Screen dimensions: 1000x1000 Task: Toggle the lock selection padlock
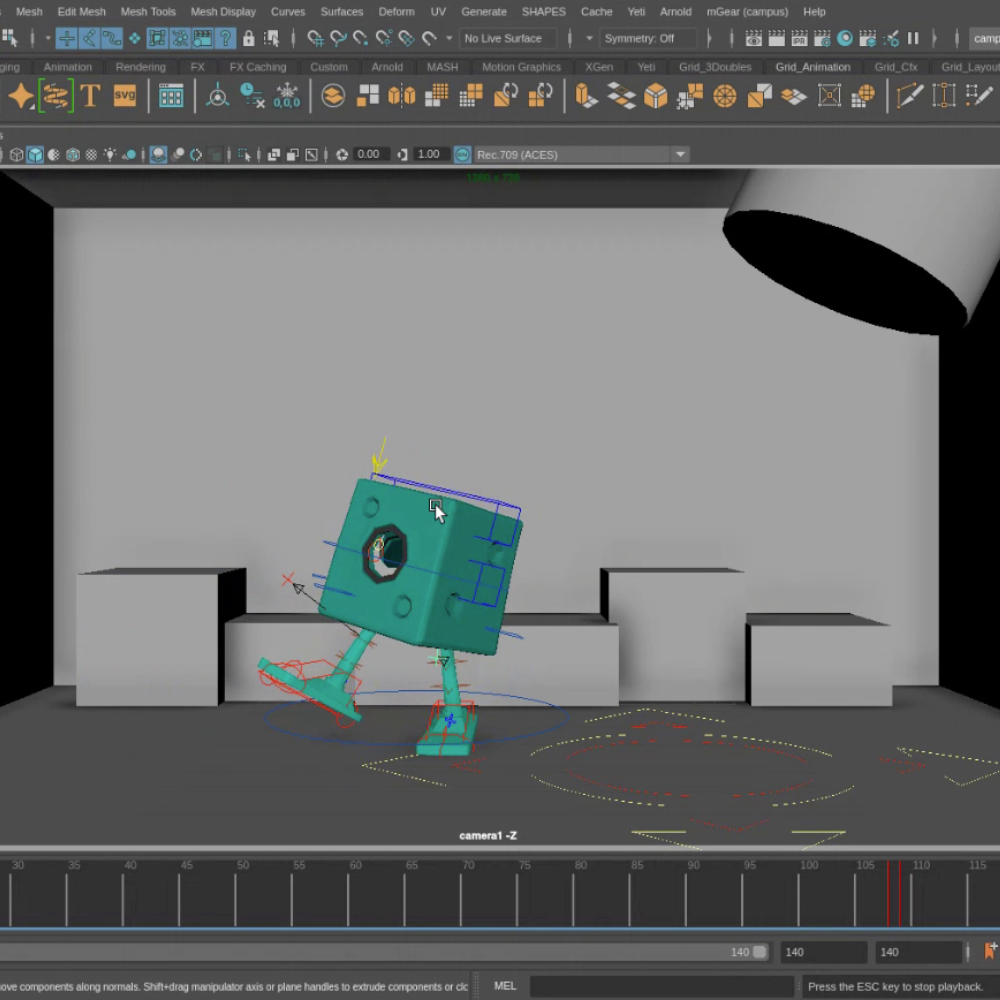pos(248,38)
